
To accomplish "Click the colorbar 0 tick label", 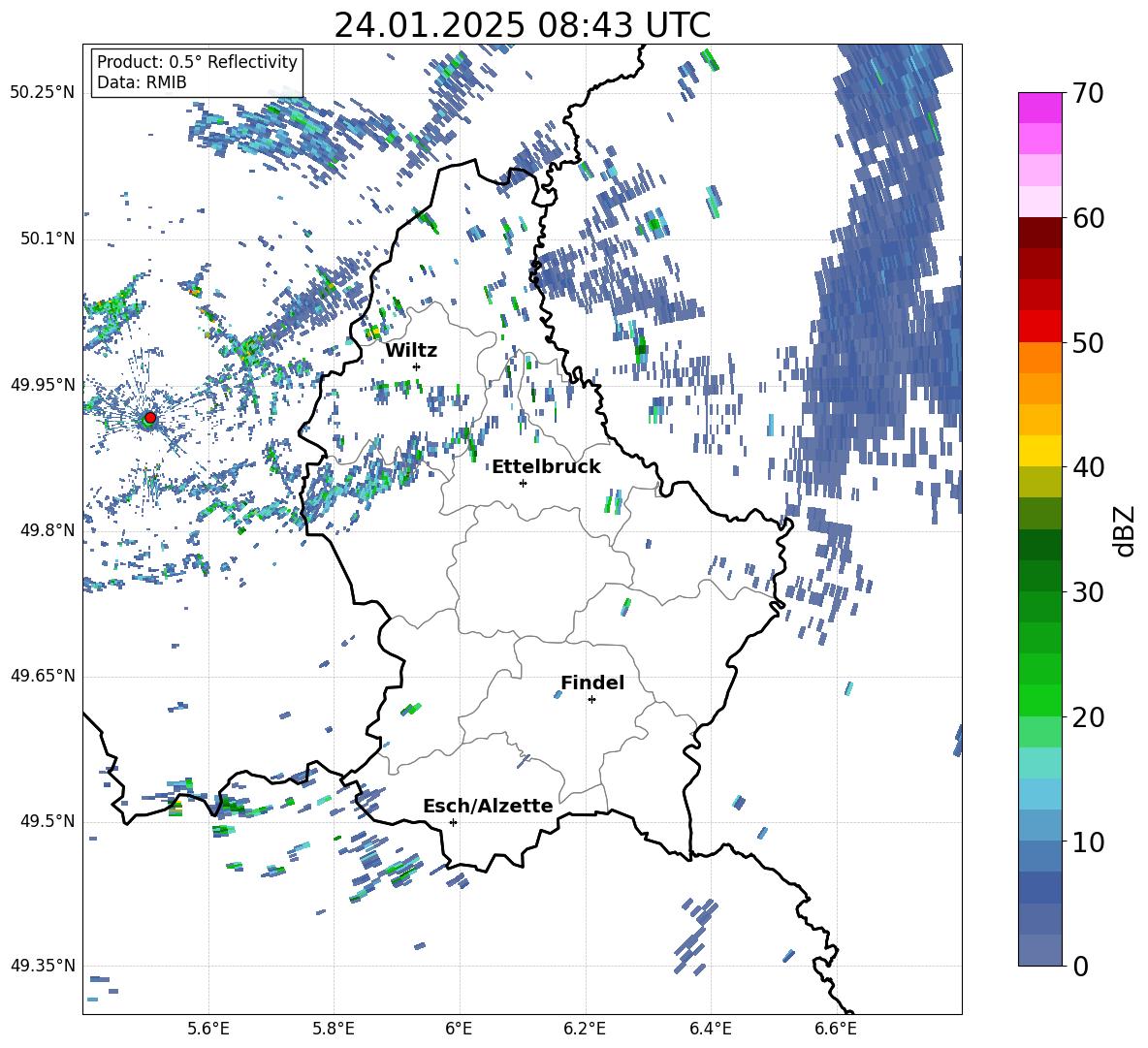I will click(1081, 966).
